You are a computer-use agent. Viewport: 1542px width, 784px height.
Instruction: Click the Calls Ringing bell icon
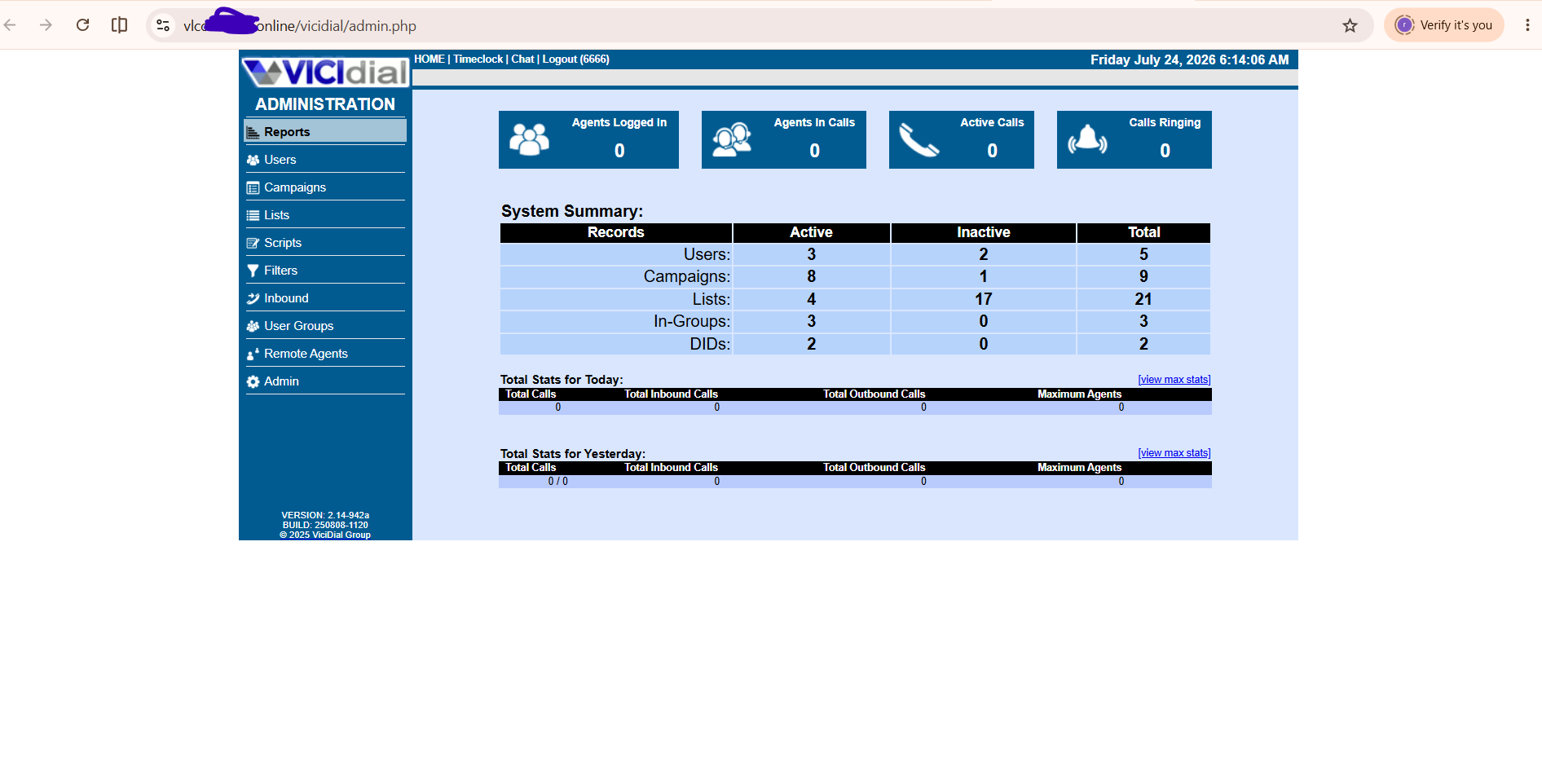[1087, 139]
